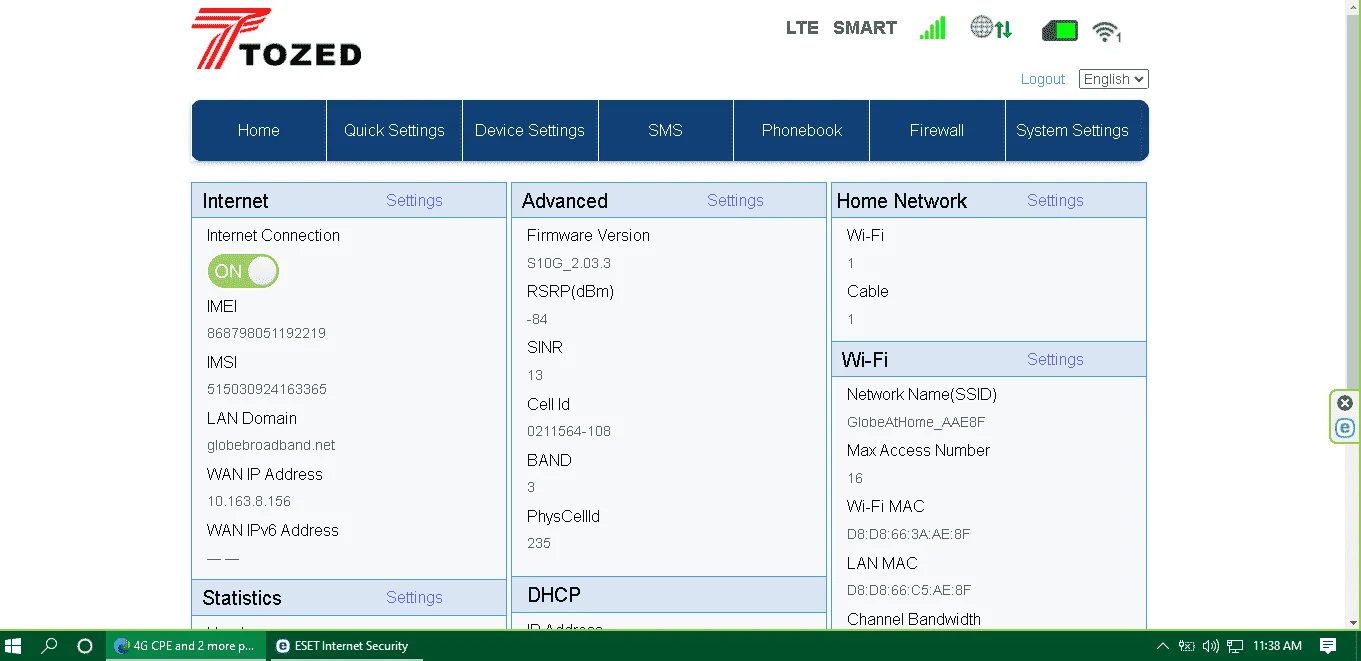
Task: Click PhysCellId value 235
Action: click(x=539, y=543)
